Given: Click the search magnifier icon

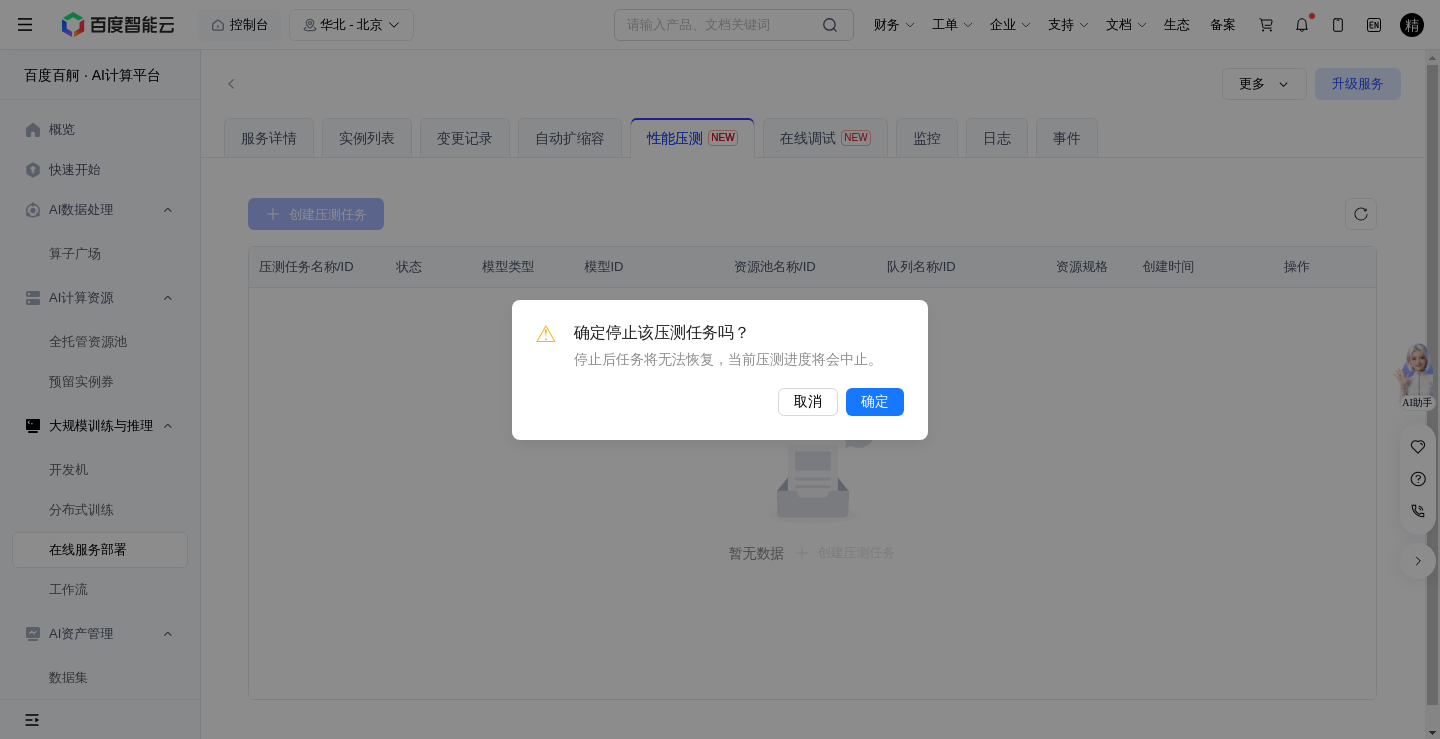Looking at the screenshot, I should (x=830, y=25).
